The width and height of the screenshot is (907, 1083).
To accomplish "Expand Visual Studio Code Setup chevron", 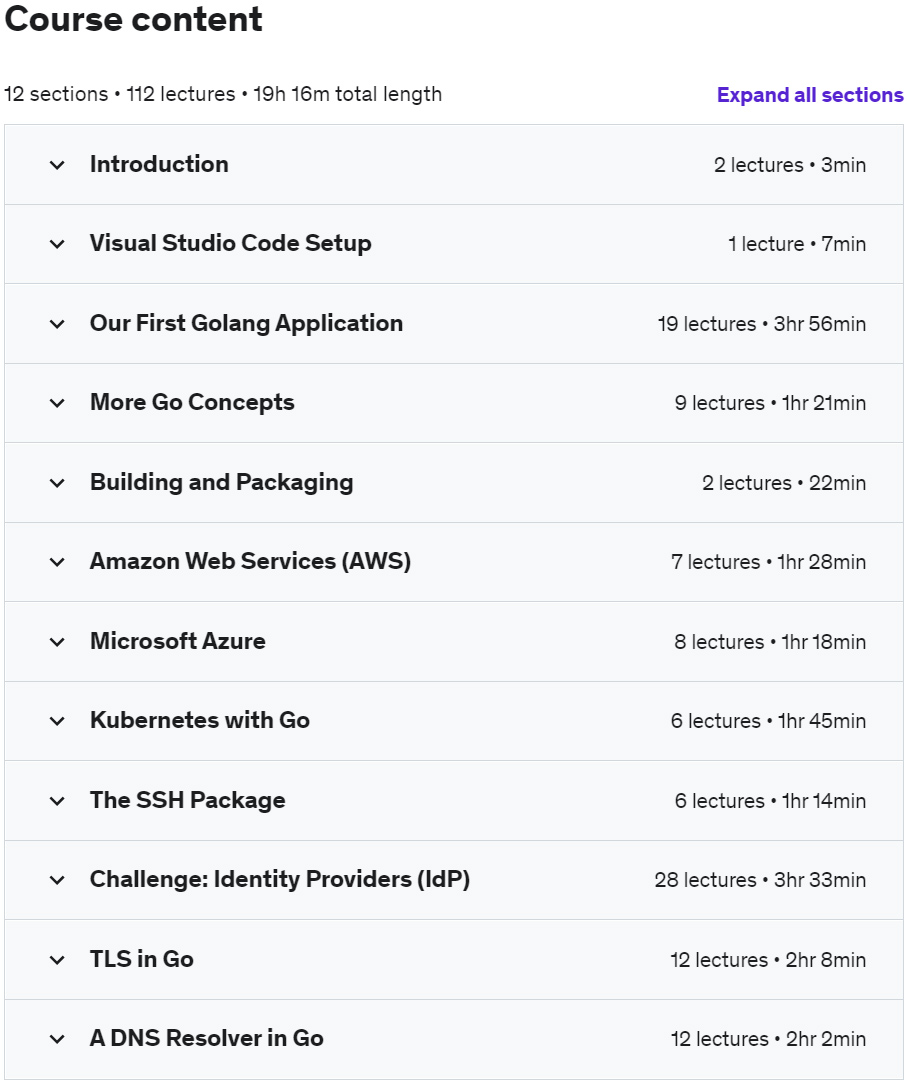I will click(57, 244).
